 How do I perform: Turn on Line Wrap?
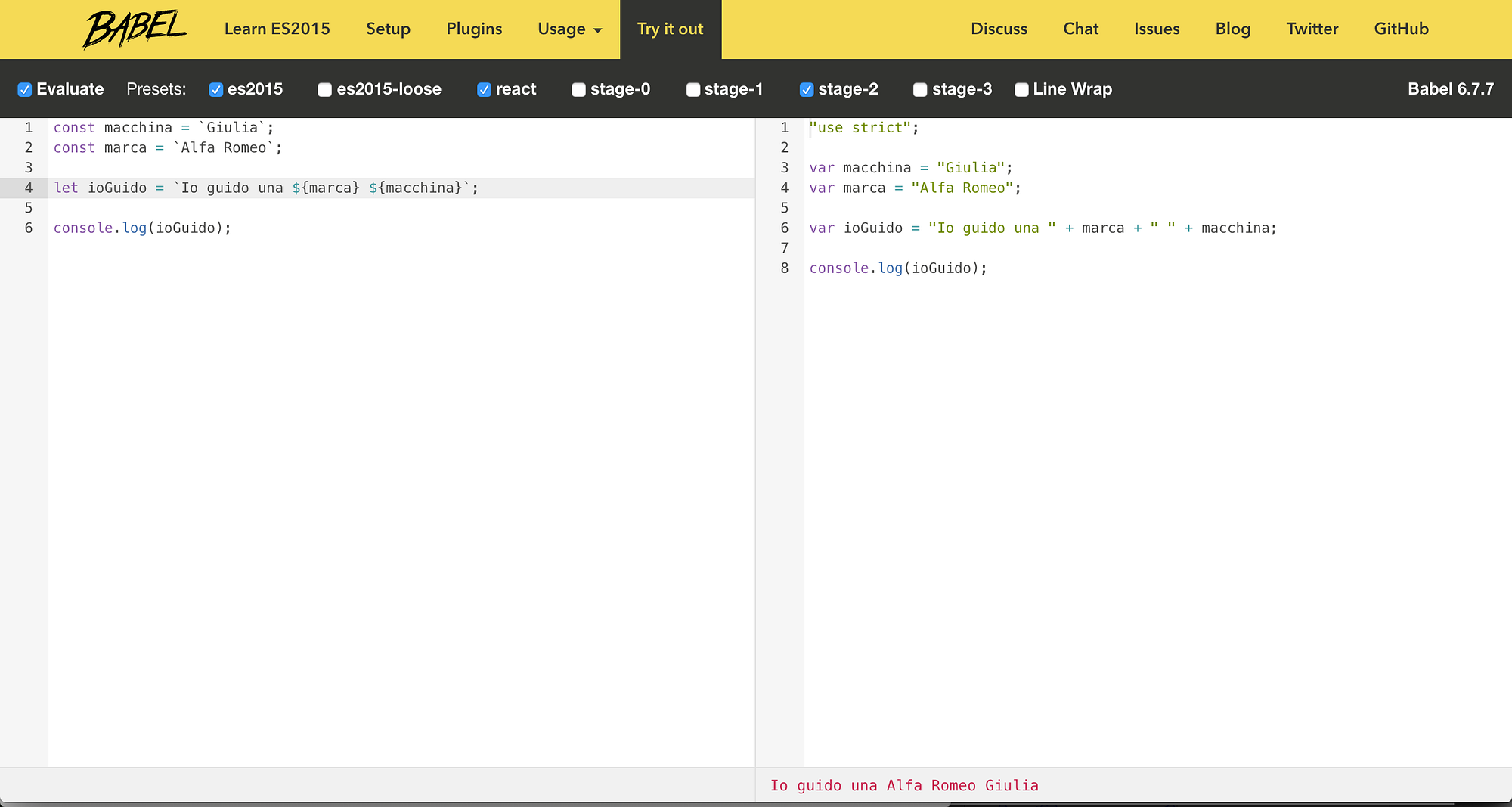[x=1021, y=89]
